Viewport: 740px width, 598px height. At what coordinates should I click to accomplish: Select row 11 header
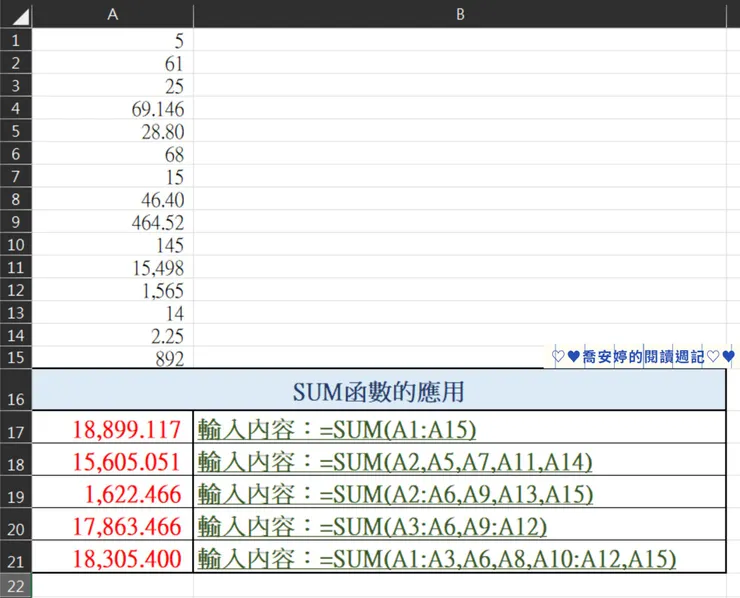[x=16, y=267]
